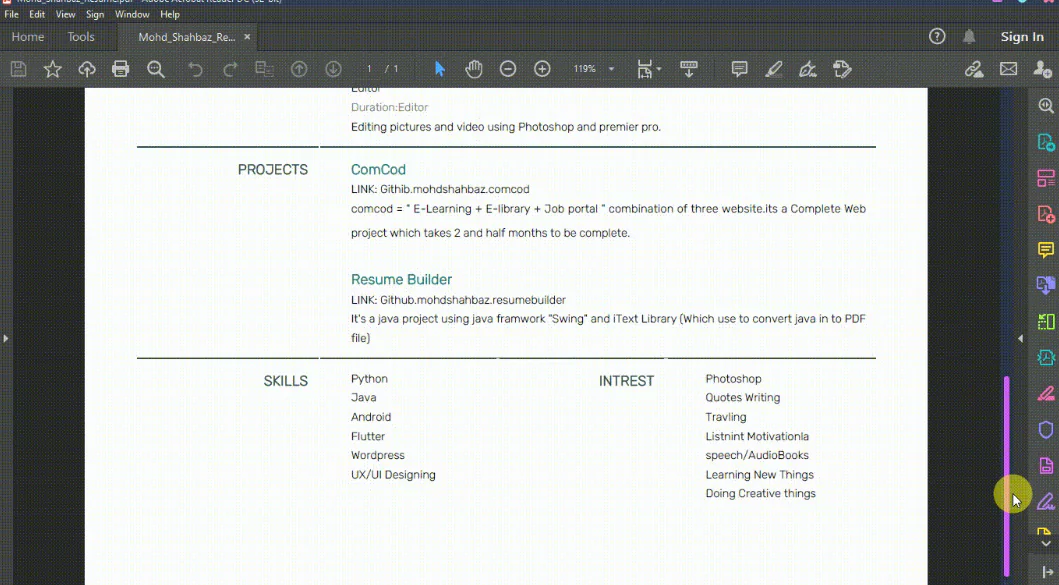Viewport: 1059px width, 585px height.
Task: Click the Redo arrow icon
Action: pyautogui.click(x=230, y=69)
